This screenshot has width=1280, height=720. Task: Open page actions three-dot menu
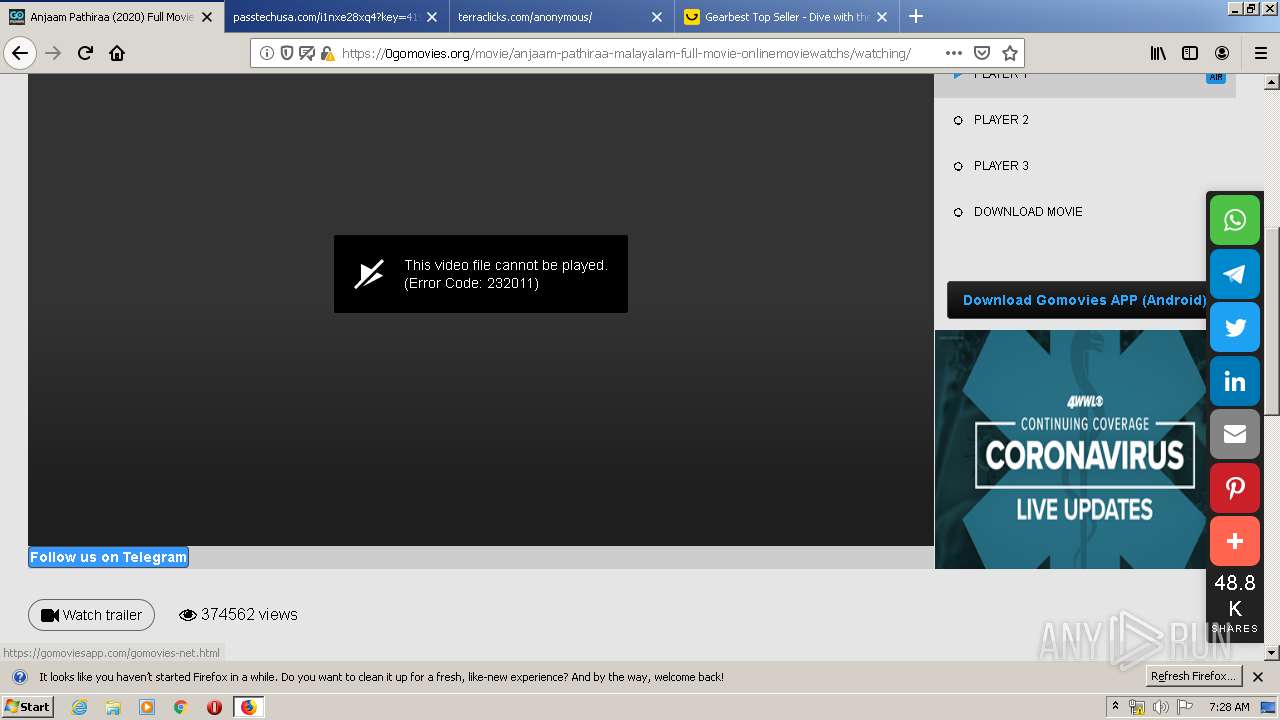click(953, 53)
